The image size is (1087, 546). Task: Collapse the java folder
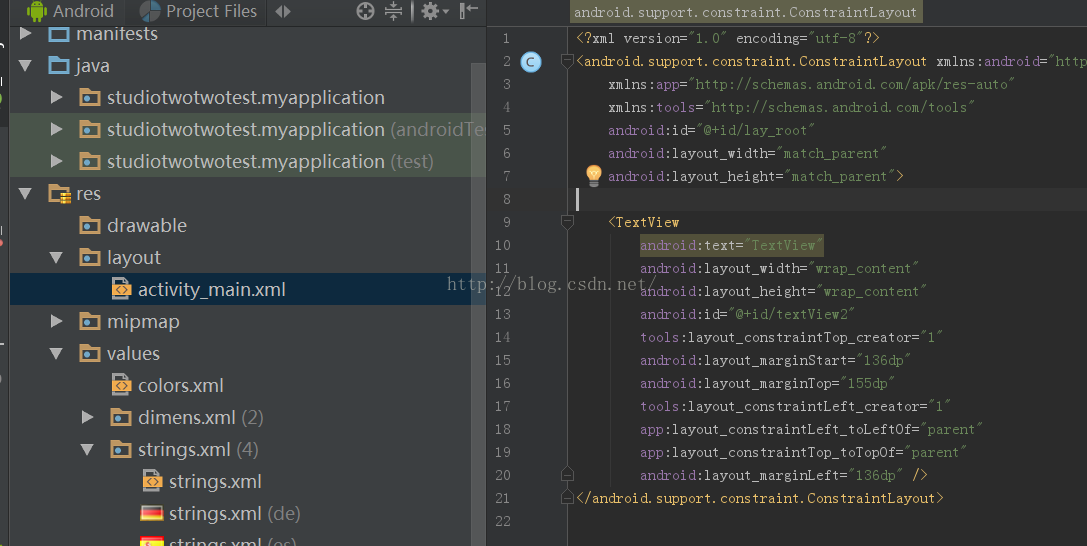coord(26,66)
